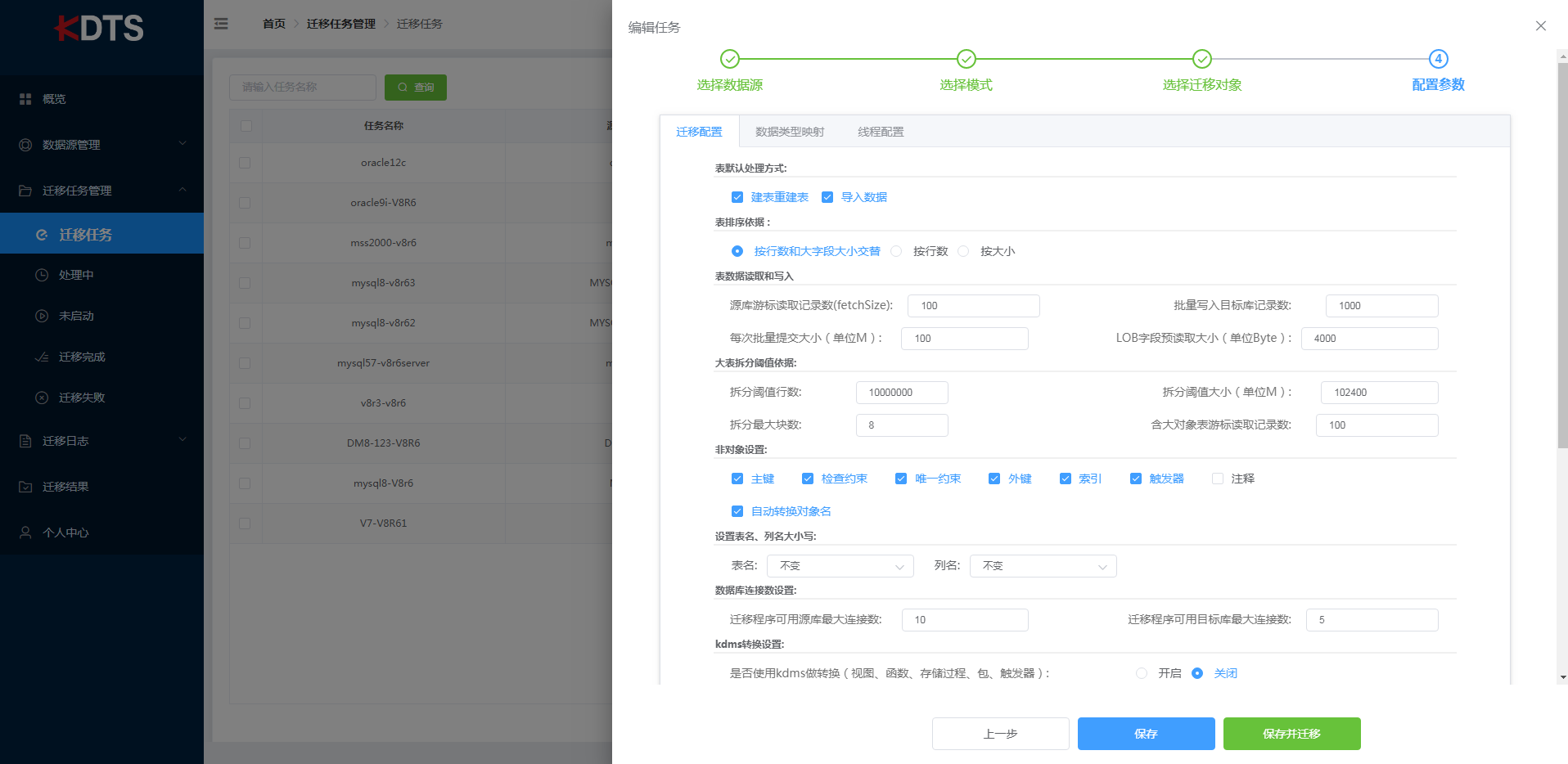Viewport: 1568px width, 764px height.
Task: Click the 迁移失败 cross-circle icon
Action: [42, 398]
